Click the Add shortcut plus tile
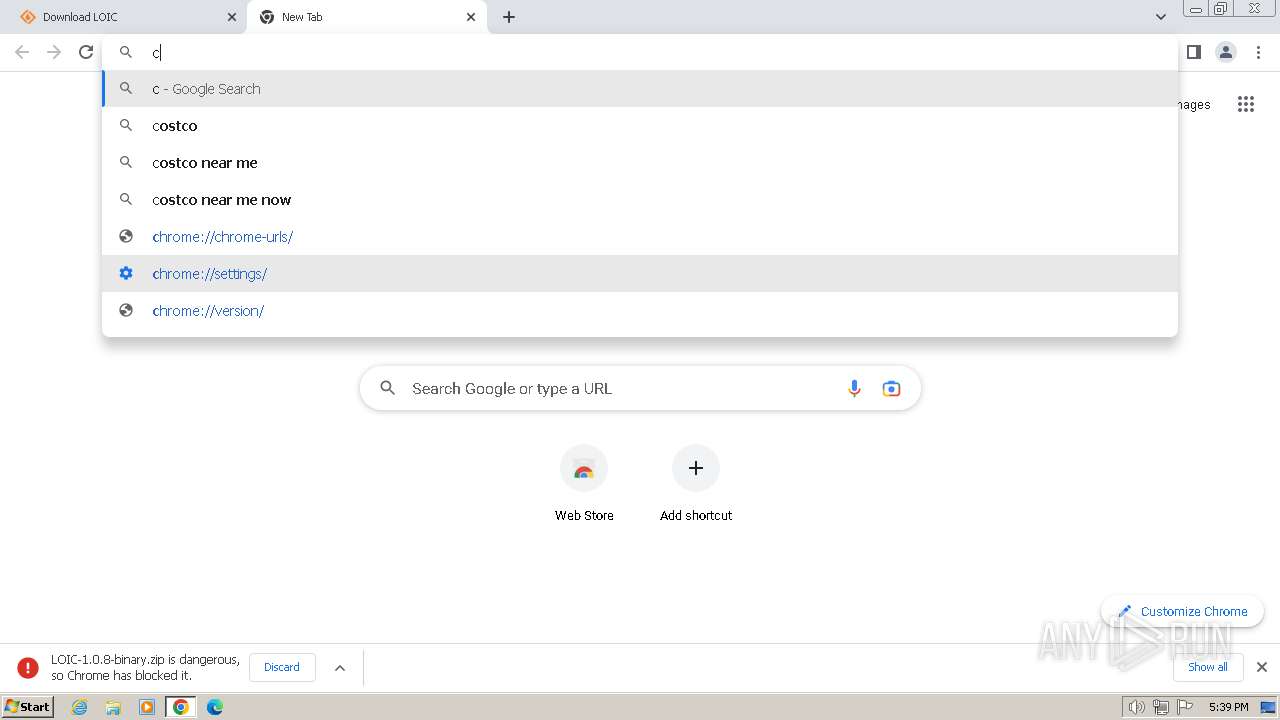Screen dimensions: 1280x720 coord(696,483)
